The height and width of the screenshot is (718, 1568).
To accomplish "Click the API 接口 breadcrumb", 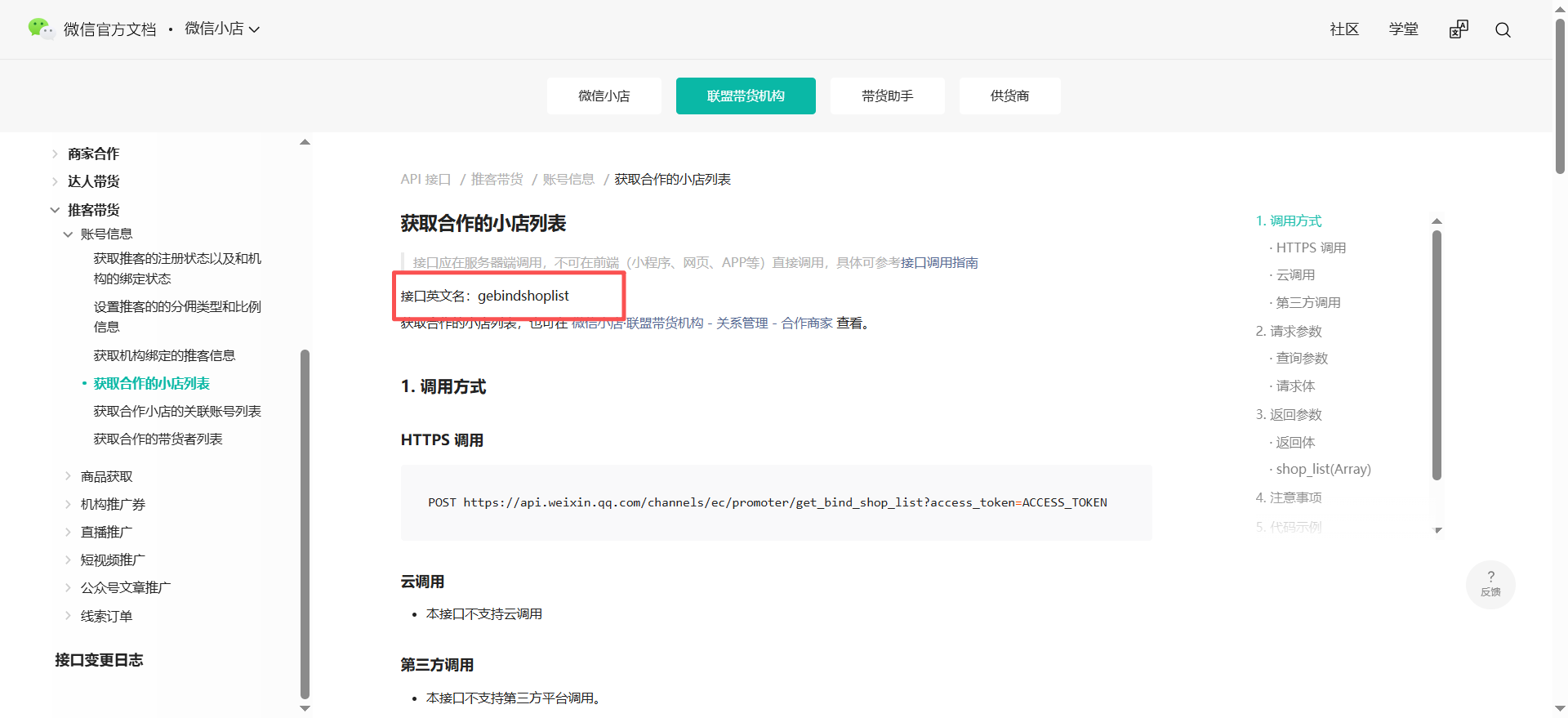I will [x=425, y=179].
